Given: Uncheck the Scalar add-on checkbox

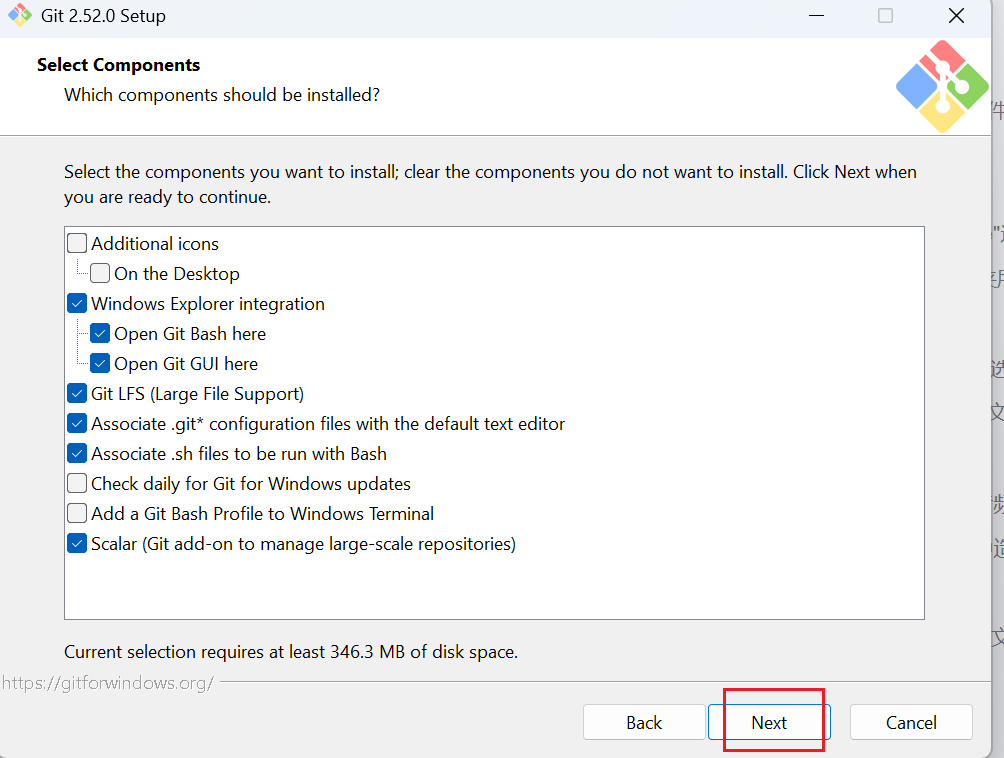Looking at the screenshot, I should 77,544.
